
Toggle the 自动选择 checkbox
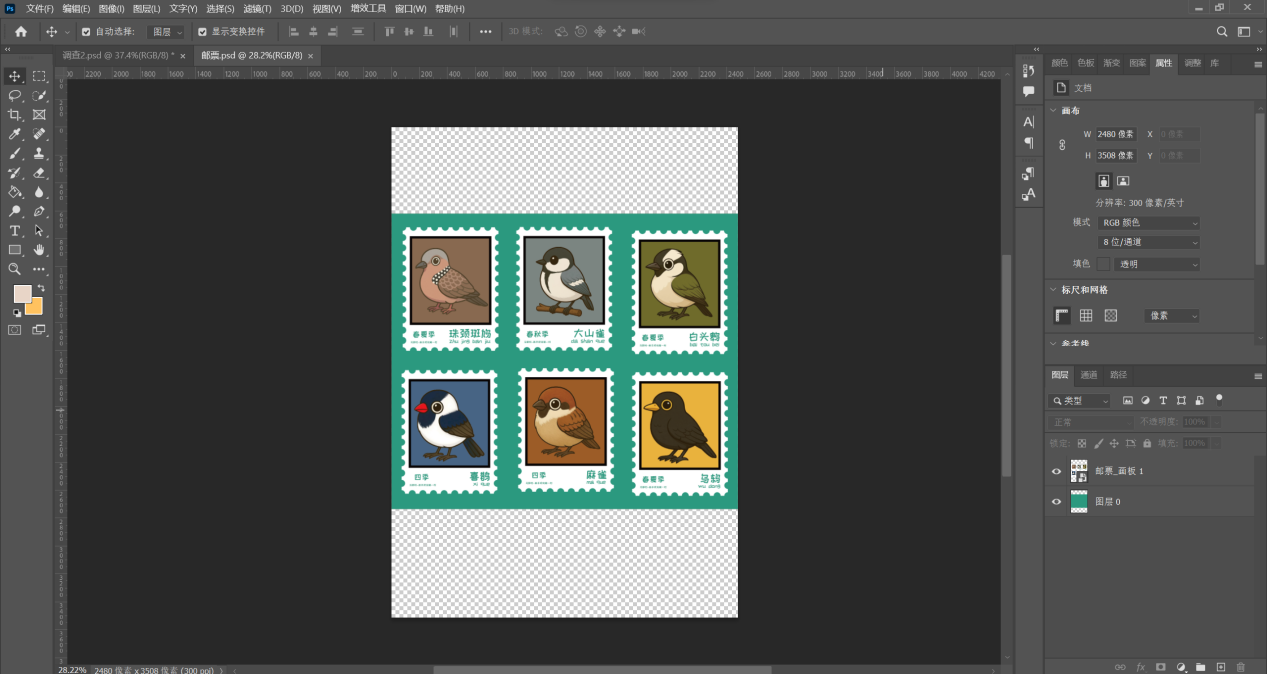tap(85, 31)
